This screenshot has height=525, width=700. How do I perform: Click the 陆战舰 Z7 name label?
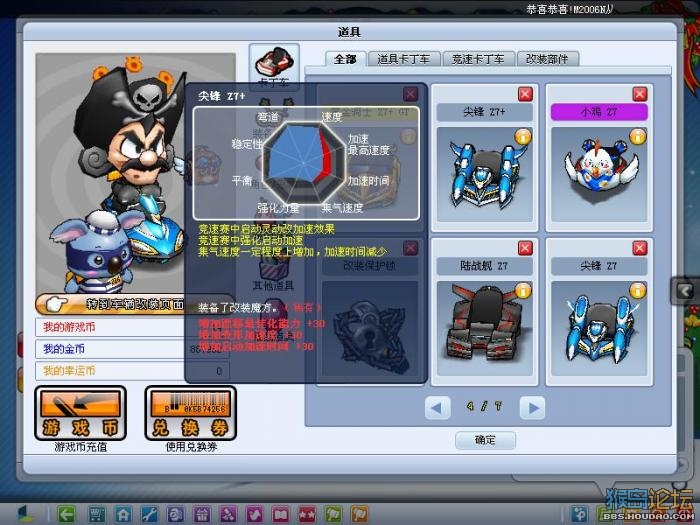coord(484,266)
